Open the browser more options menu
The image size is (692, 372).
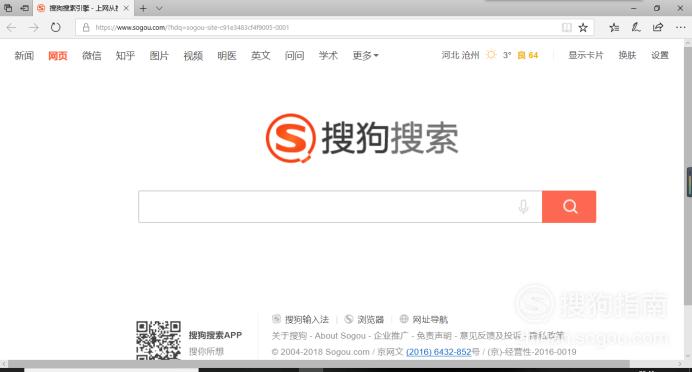pyautogui.click(x=681, y=27)
